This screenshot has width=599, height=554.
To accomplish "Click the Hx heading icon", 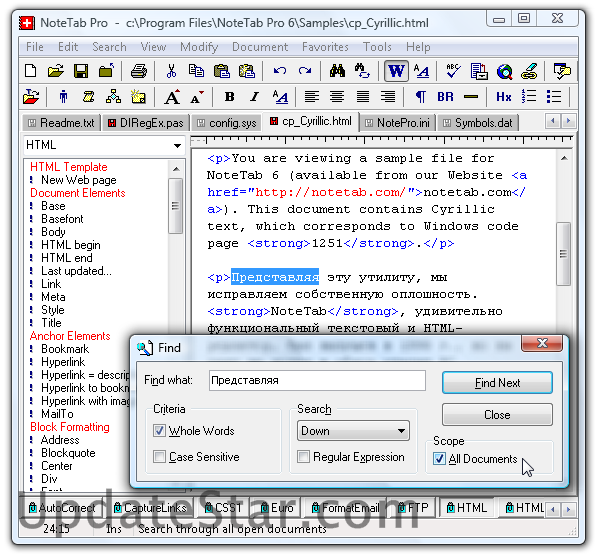I will (x=503, y=97).
